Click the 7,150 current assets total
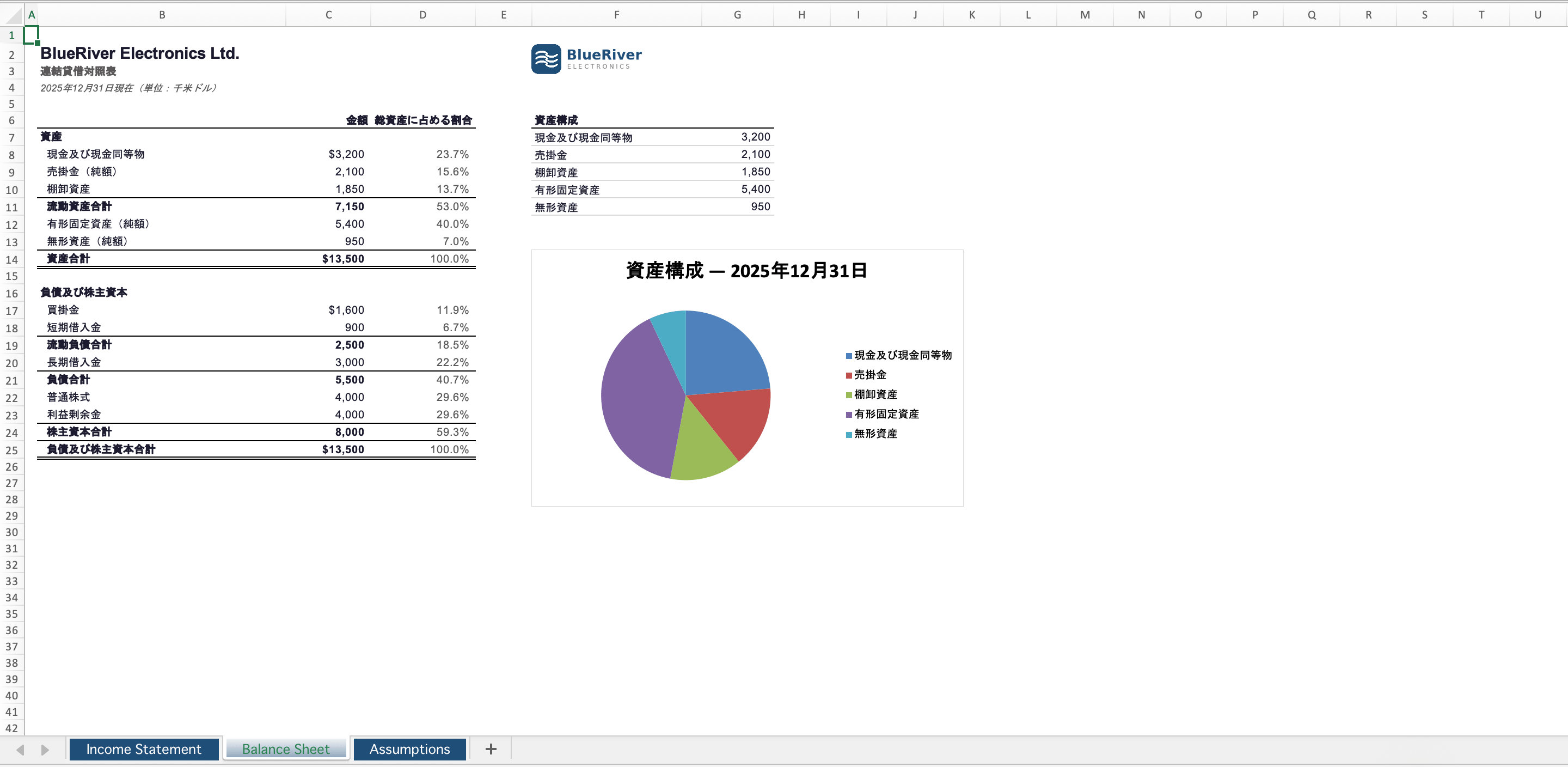The image size is (1568, 767). [350, 206]
